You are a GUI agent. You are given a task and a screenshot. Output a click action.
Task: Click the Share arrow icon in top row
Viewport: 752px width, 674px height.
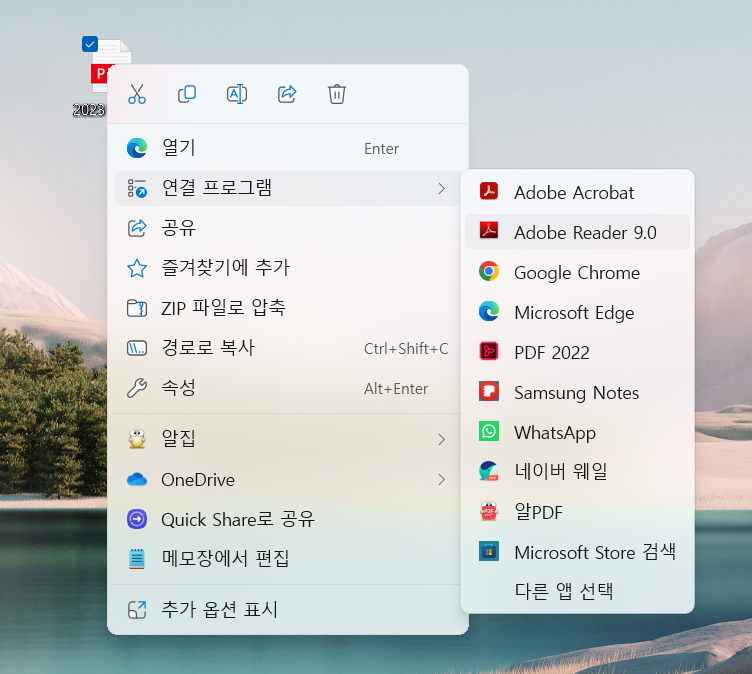coord(287,94)
